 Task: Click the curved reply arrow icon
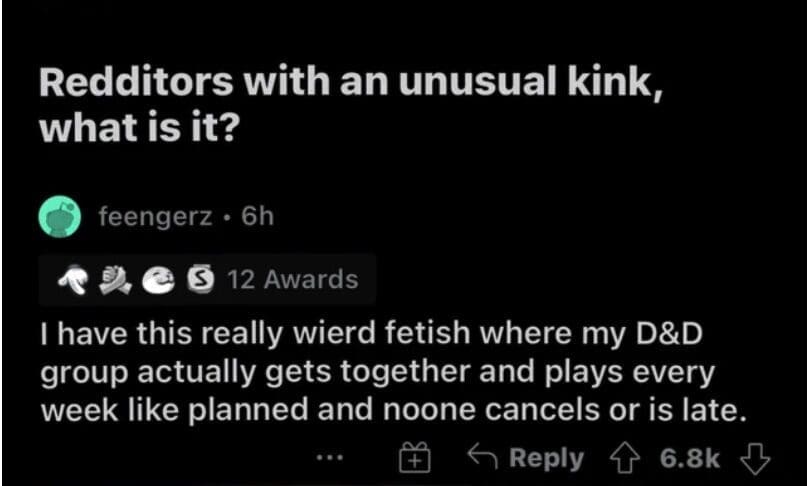coord(483,458)
